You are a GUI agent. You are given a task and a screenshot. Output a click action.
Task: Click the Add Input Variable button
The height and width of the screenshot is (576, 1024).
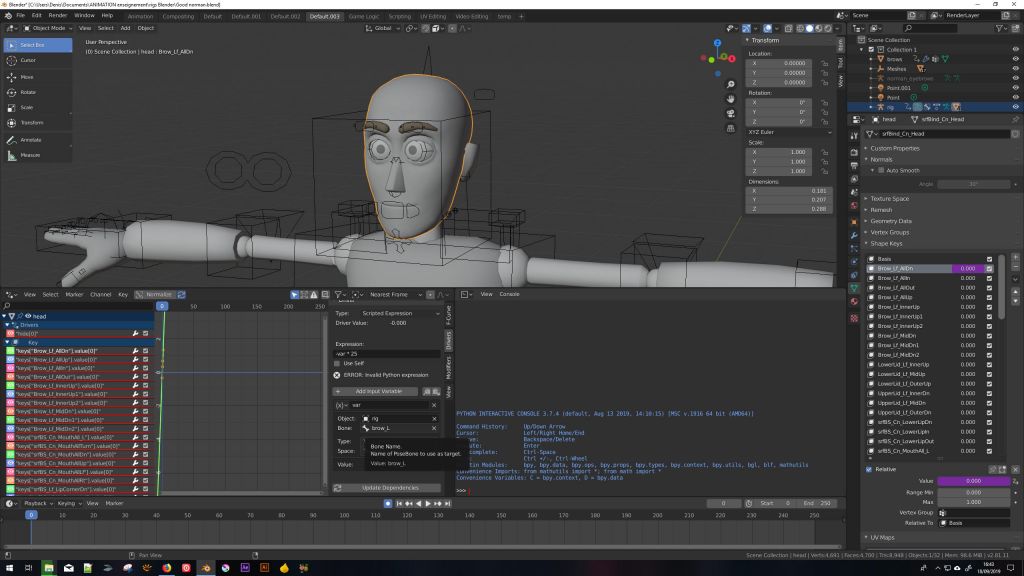pyautogui.click(x=376, y=392)
